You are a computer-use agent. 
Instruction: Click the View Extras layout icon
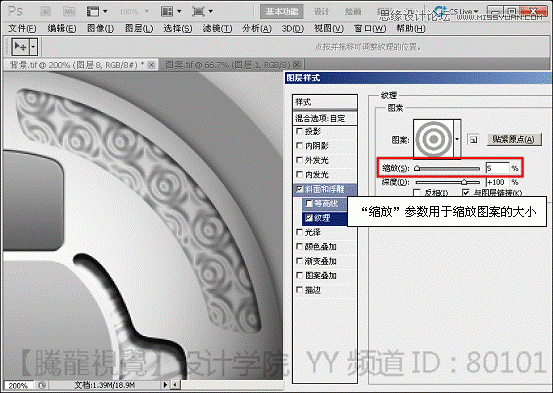(x=93, y=12)
